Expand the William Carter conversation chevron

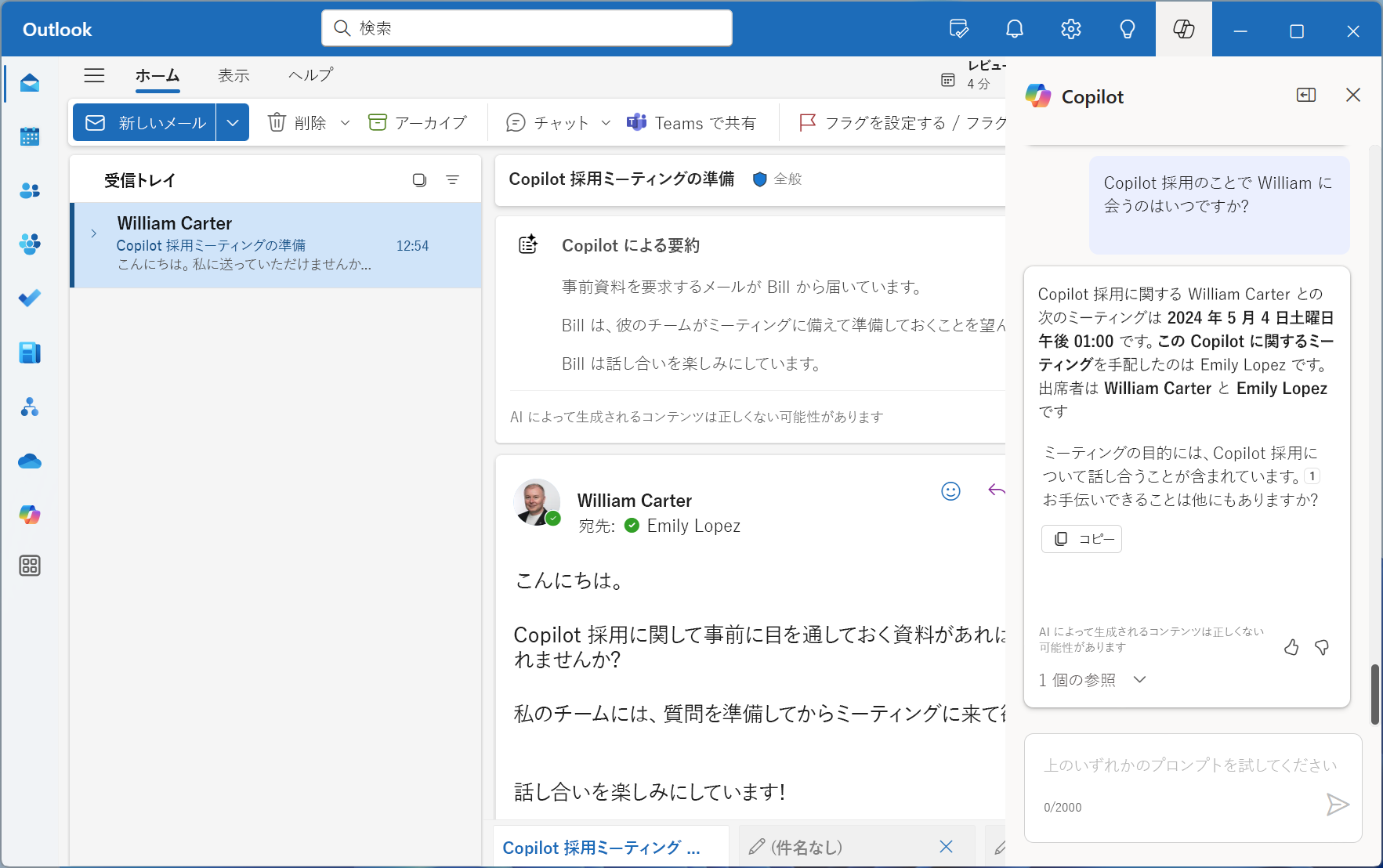93,233
